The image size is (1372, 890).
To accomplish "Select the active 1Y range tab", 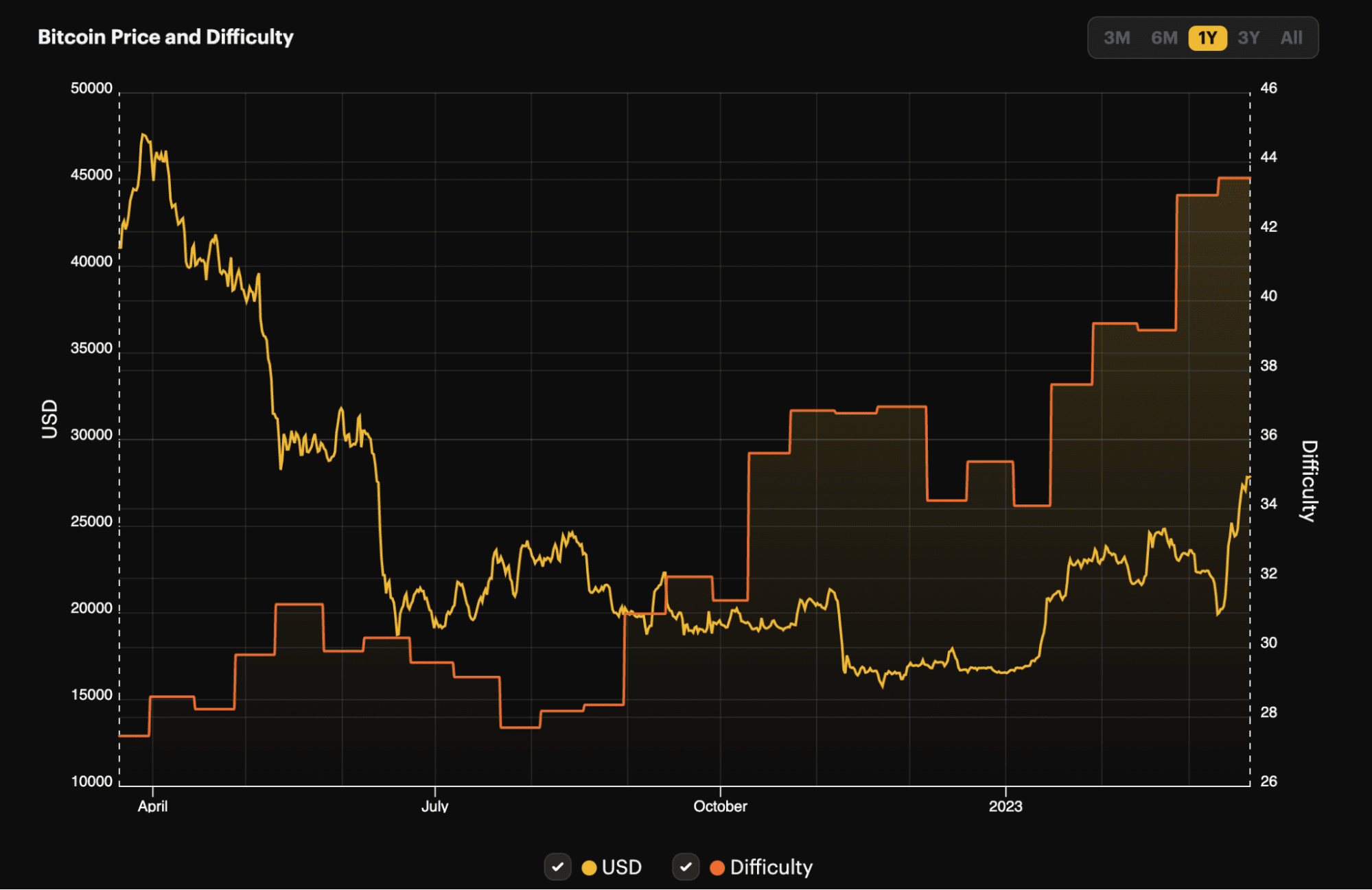I will coord(1207,38).
